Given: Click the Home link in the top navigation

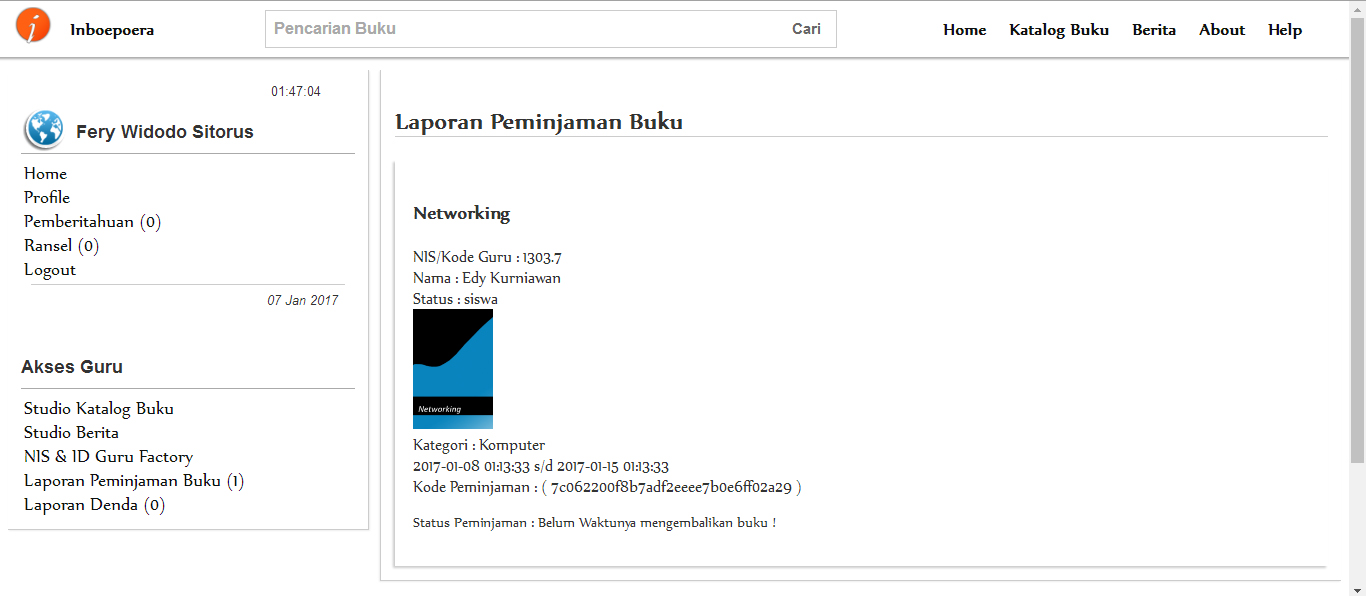Looking at the screenshot, I should [963, 29].
